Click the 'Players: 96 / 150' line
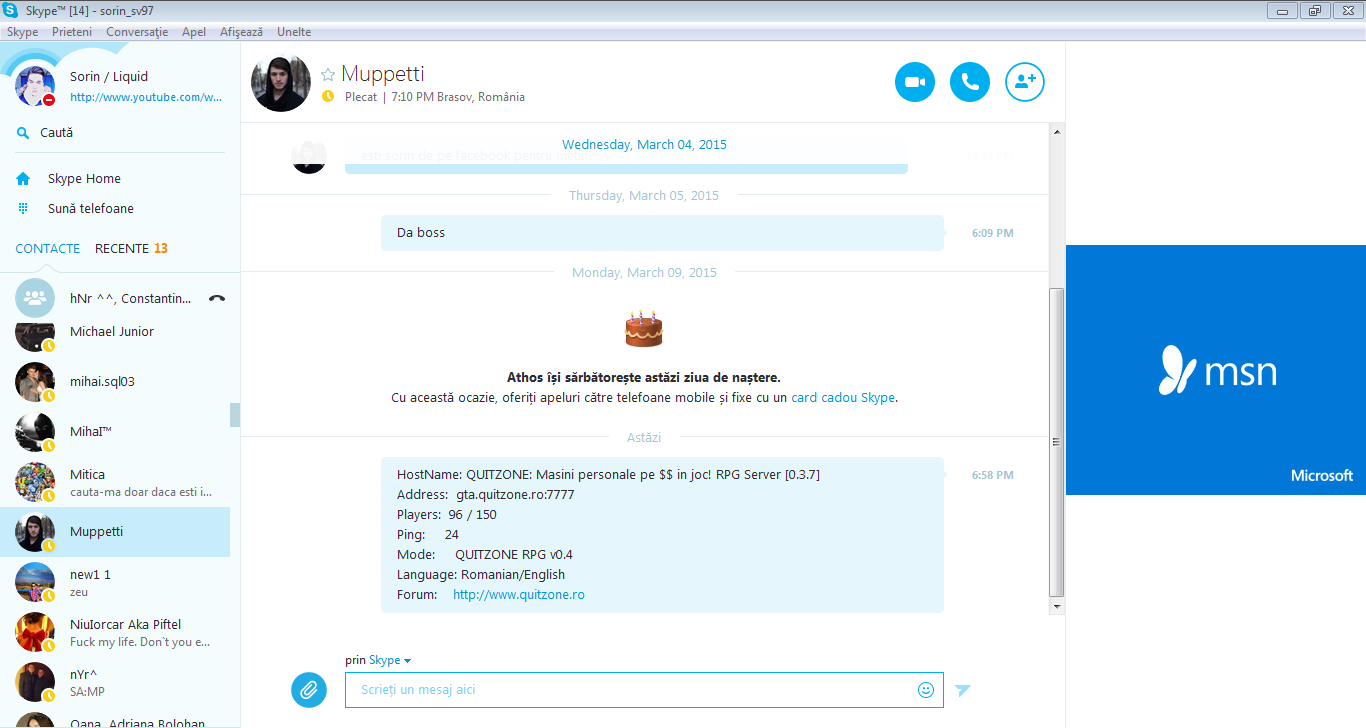The width and height of the screenshot is (1366, 728). [447, 515]
